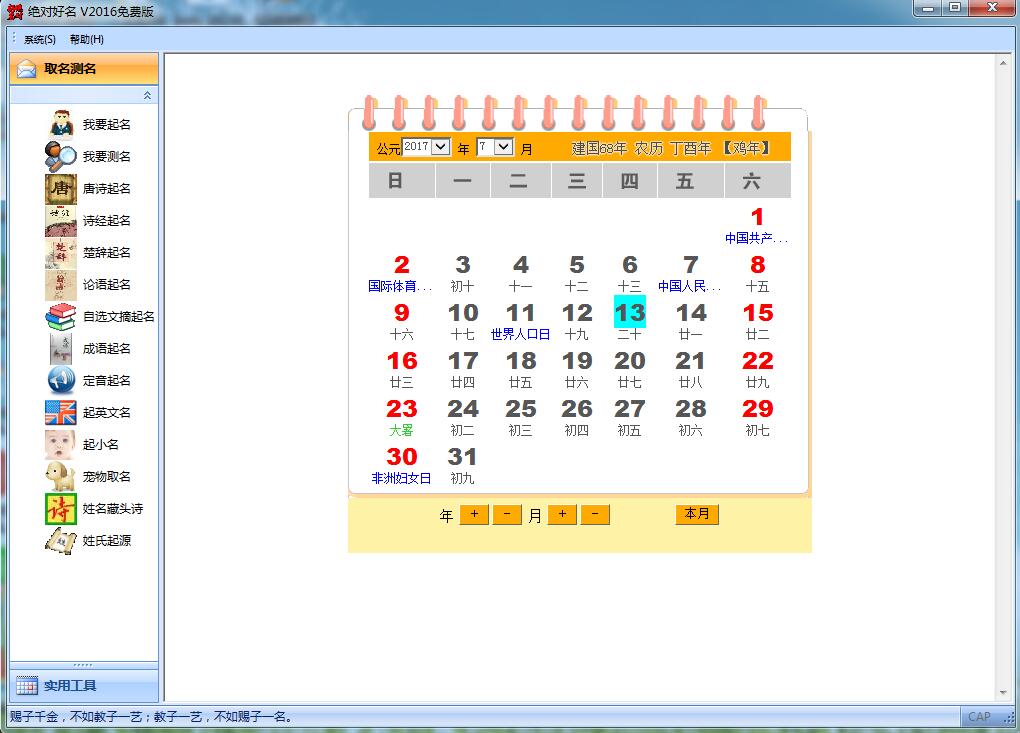Open the 自选文摘起名 books icon
The image size is (1020, 733).
coord(61,316)
